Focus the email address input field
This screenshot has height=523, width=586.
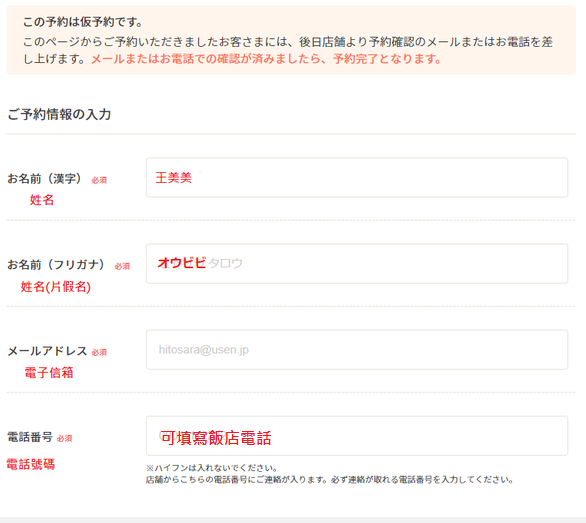(x=357, y=350)
